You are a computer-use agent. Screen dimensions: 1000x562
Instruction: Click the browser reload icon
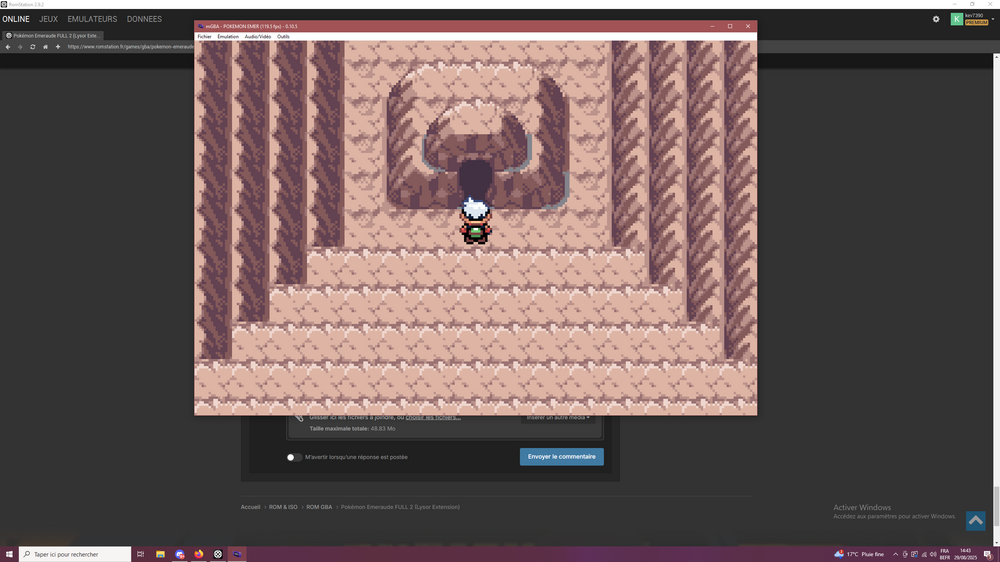tap(32, 47)
